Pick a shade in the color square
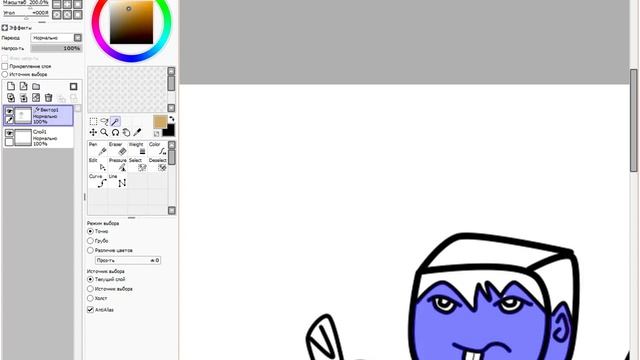 (x=131, y=22)
